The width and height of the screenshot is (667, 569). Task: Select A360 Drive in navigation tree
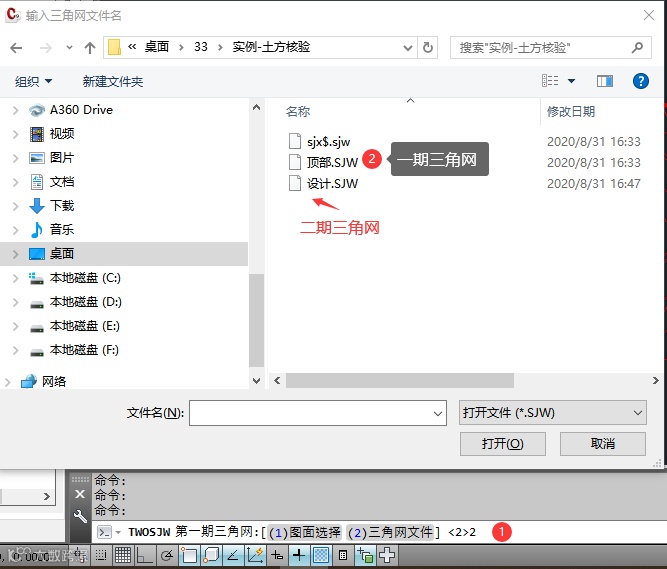tap(81, 110)
